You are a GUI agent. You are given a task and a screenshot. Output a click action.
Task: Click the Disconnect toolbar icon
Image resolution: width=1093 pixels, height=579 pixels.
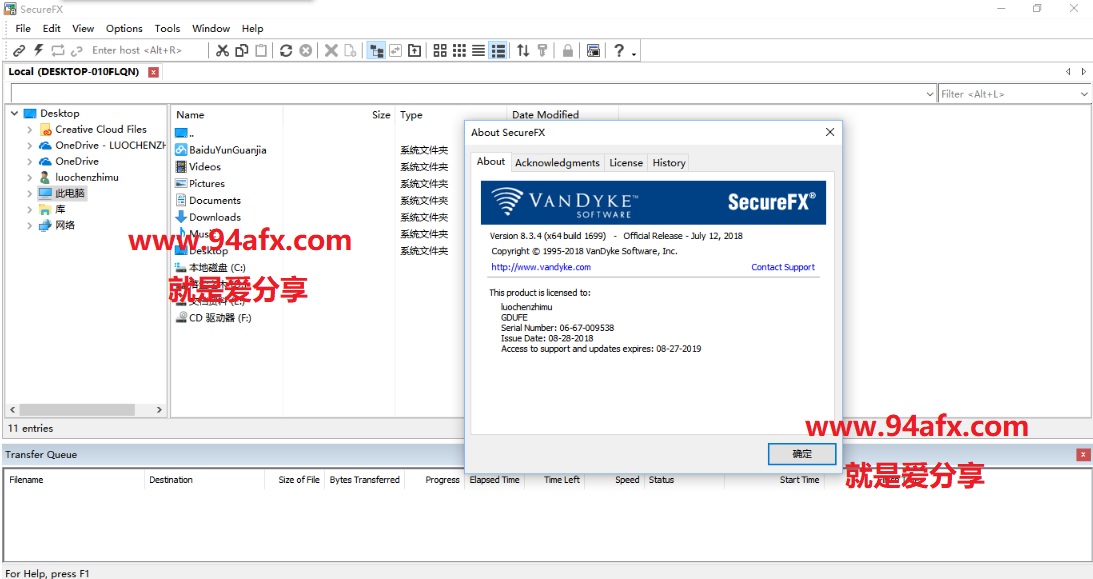click(77, 50)
